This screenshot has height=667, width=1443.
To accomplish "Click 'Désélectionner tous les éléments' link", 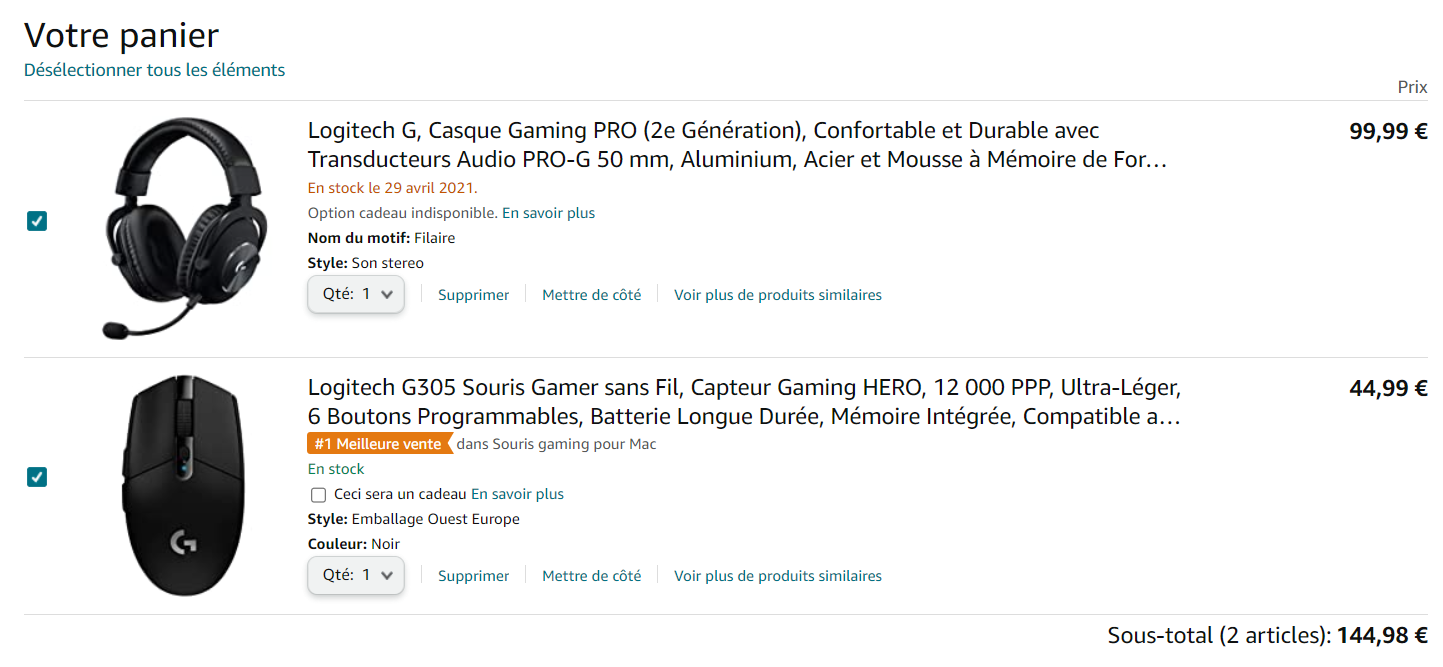I will click(155, 70).
